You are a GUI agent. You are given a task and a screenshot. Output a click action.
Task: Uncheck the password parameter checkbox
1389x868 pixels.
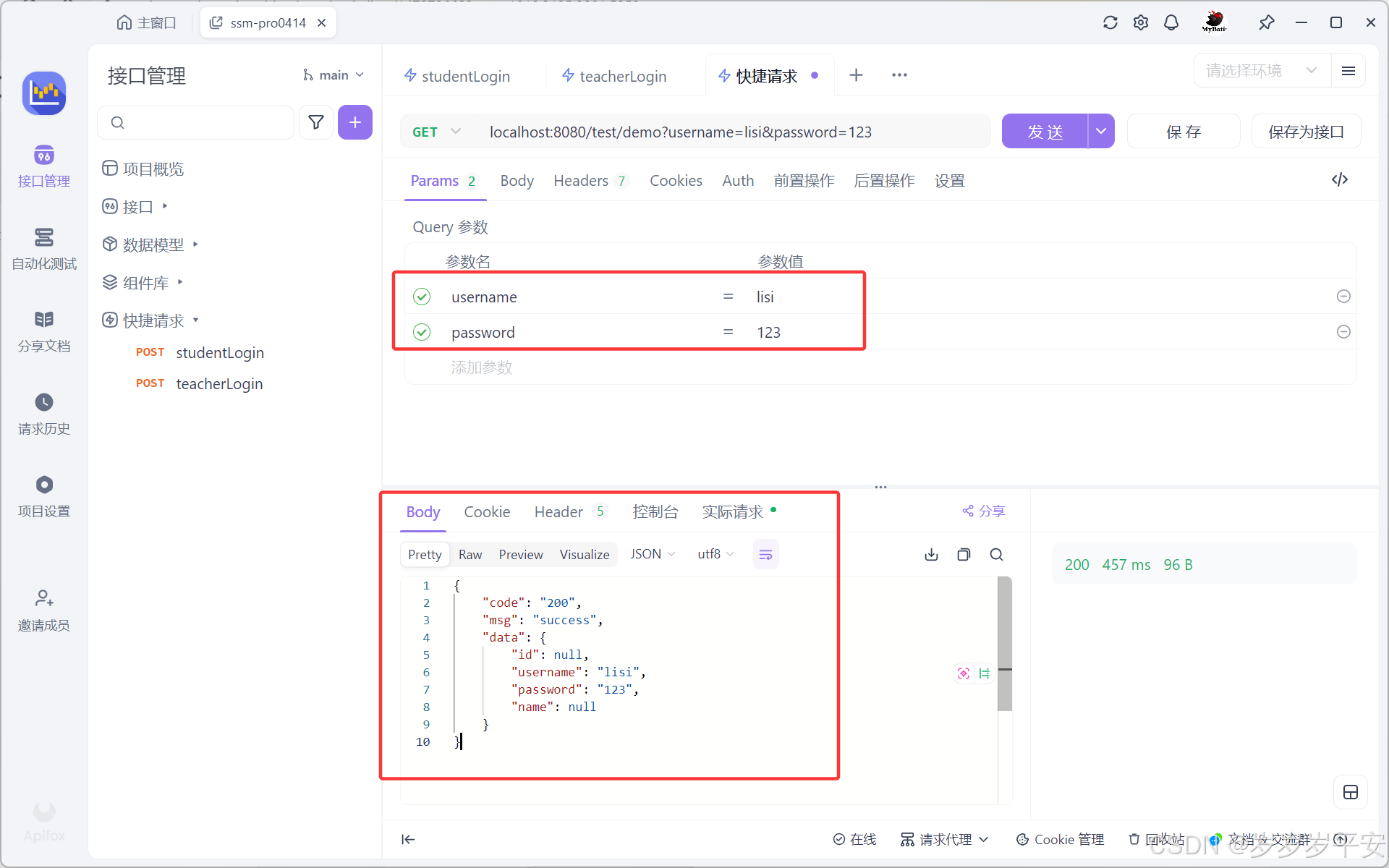tap(422, 332)
